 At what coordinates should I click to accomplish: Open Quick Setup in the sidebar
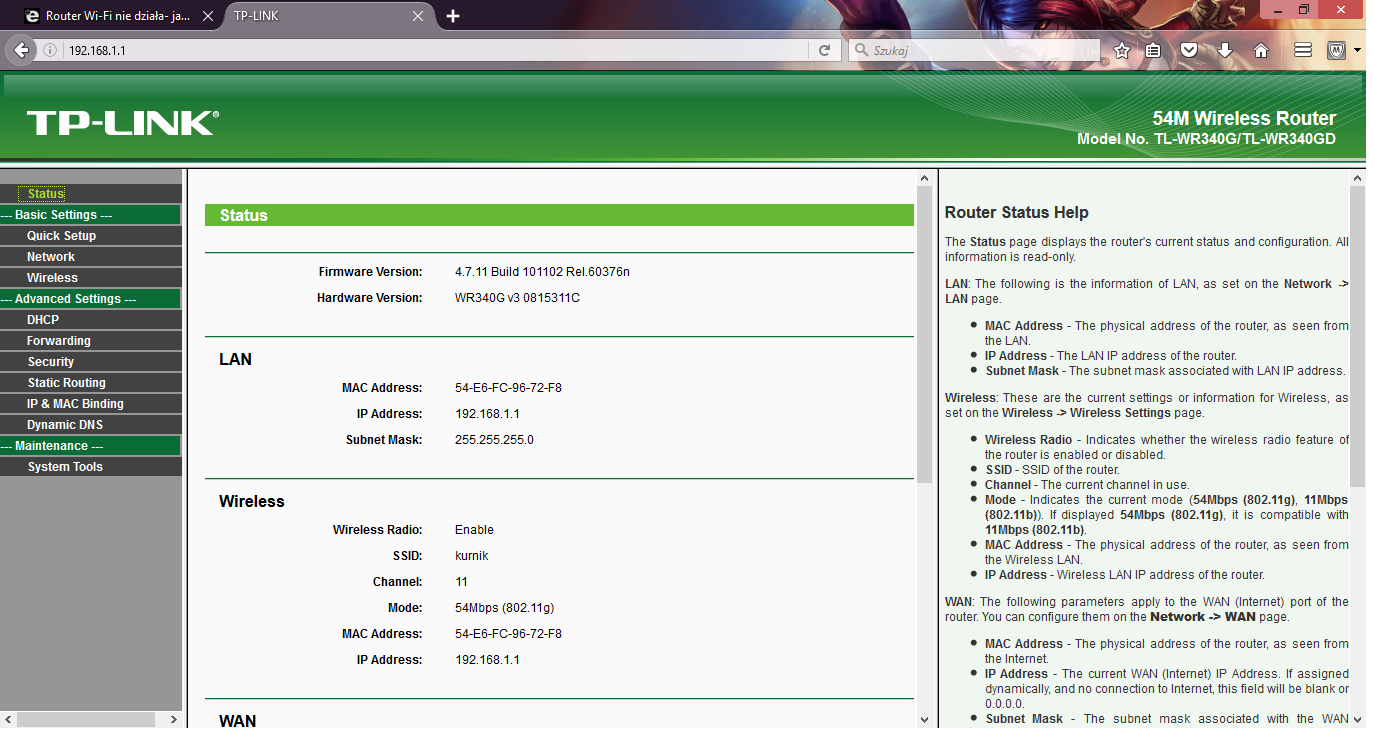61,236
